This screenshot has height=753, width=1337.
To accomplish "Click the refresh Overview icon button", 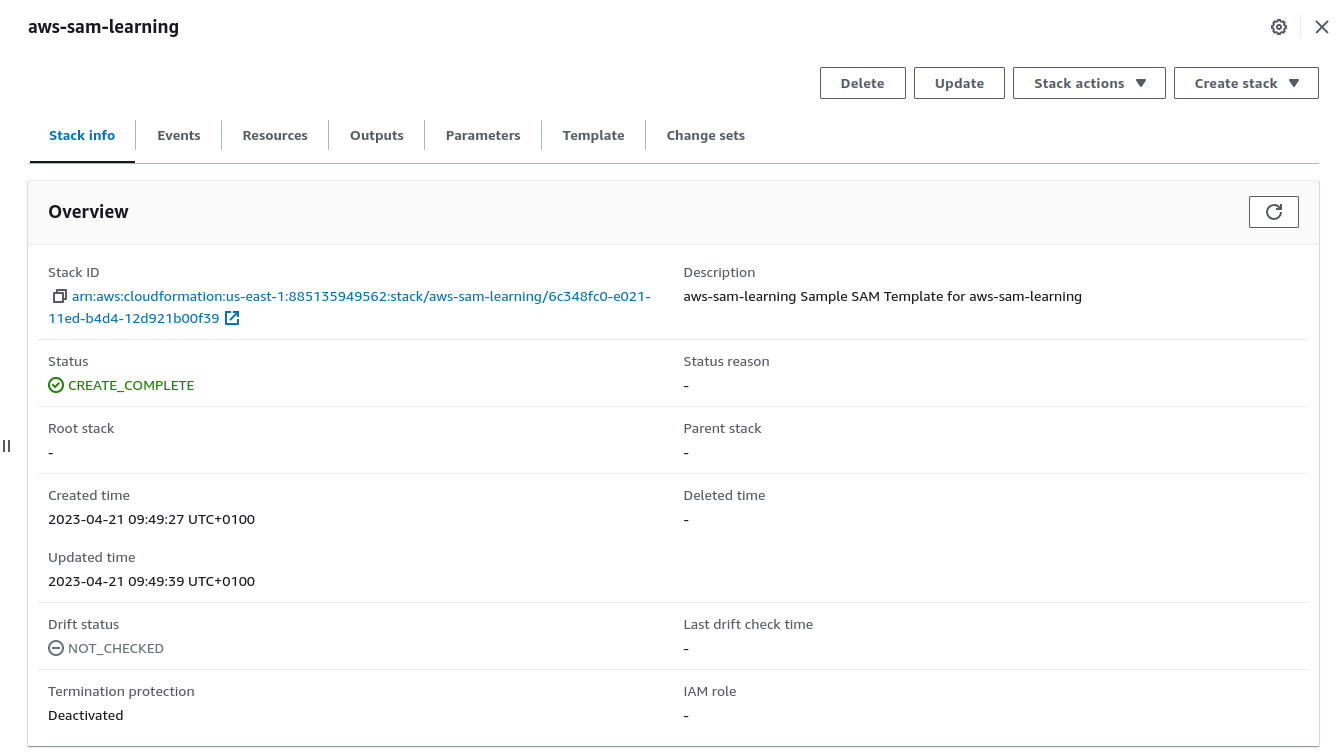I will (x=1273, y=212).
